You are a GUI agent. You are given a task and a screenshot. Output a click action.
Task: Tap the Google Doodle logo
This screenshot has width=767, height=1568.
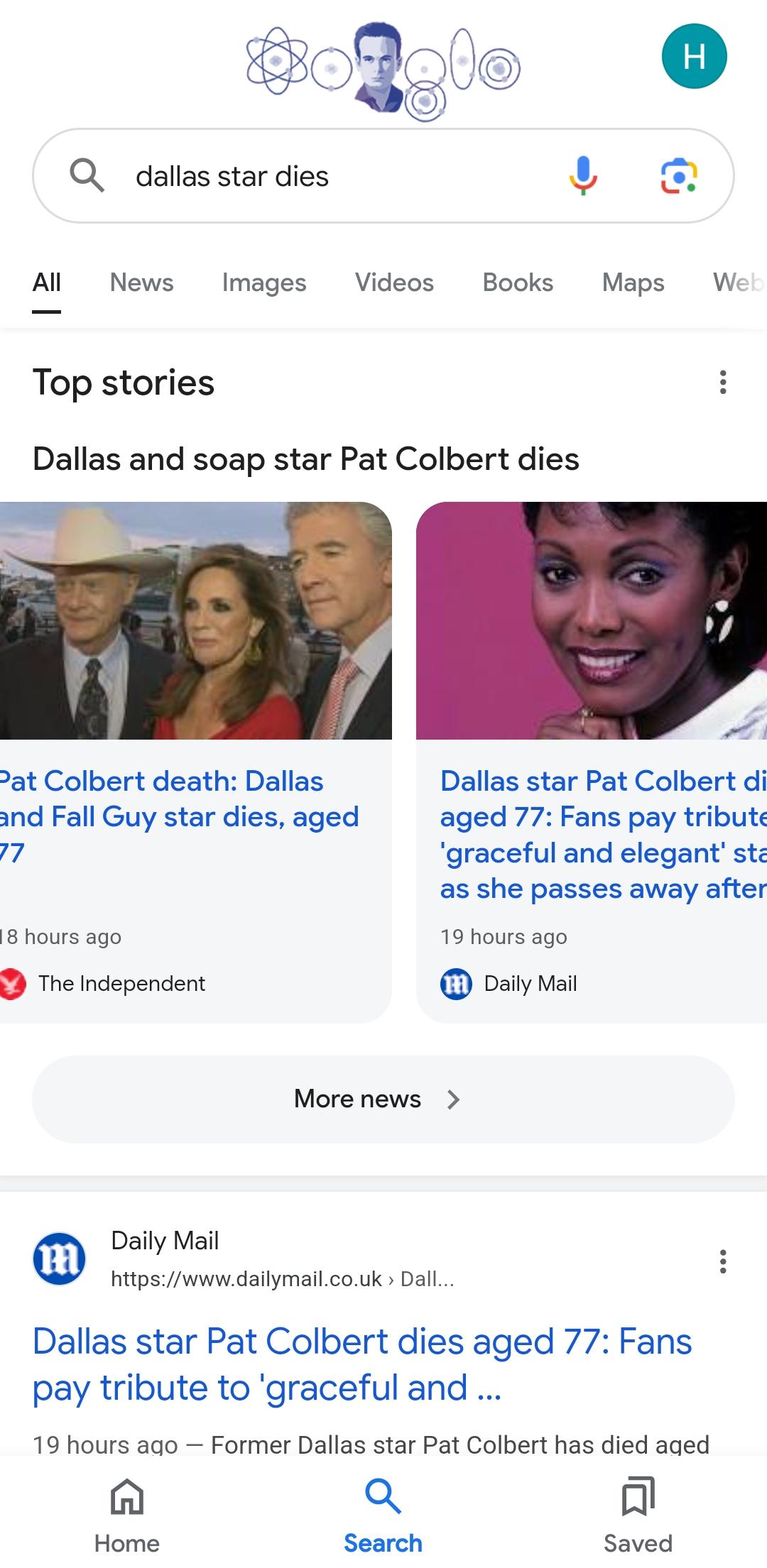[x=383, y=70]
